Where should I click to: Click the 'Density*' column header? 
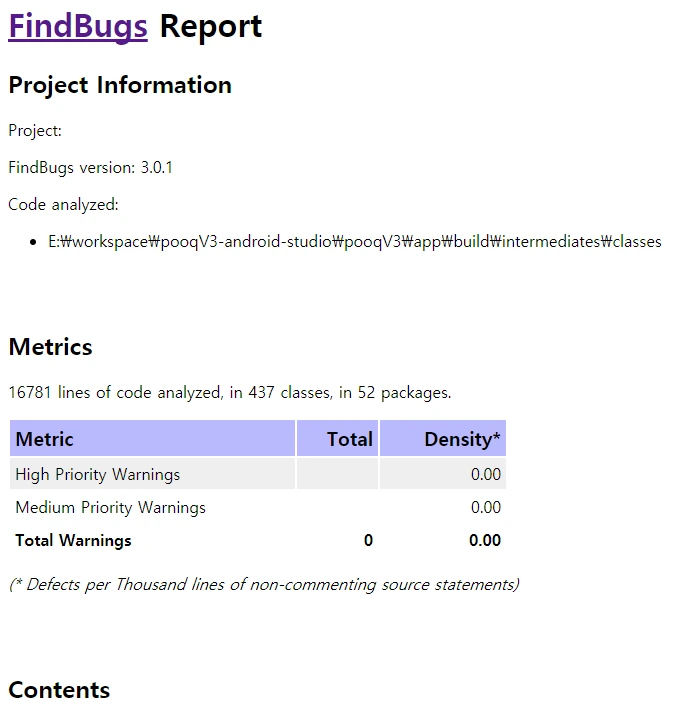pyautogui.click(x=443, y=438)
